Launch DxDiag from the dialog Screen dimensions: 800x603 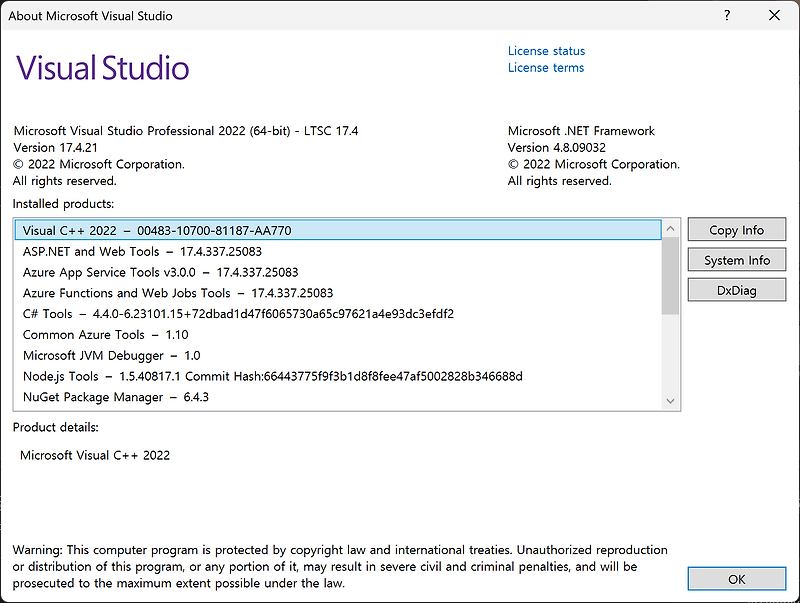click(736, 290)
